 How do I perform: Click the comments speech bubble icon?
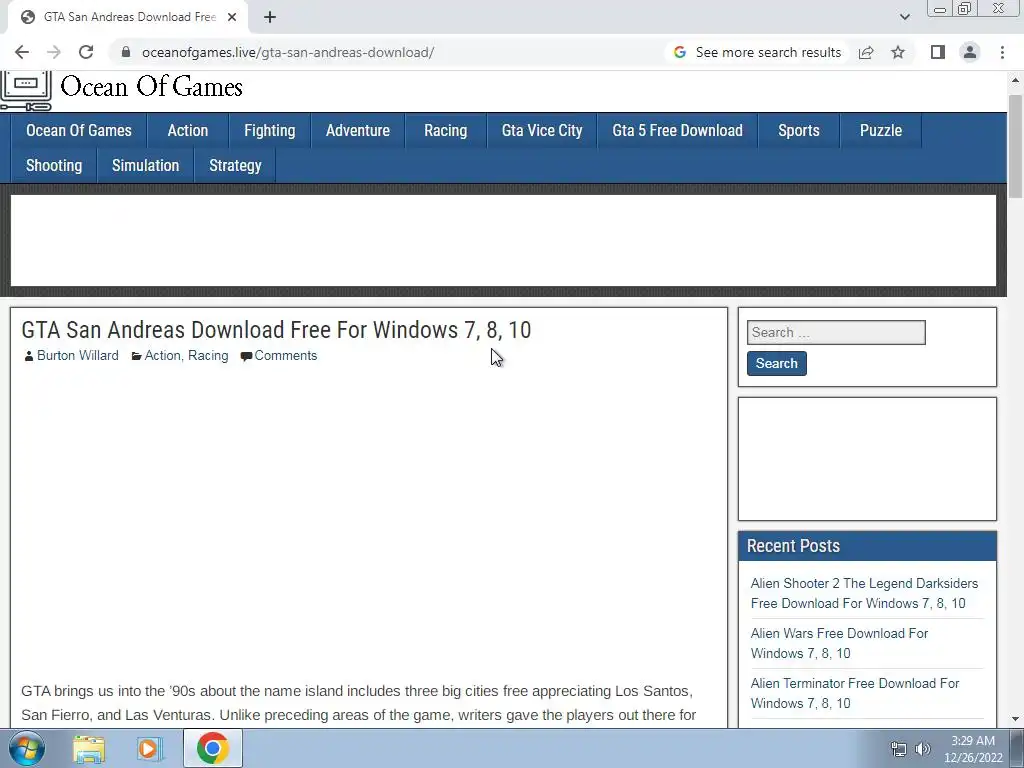click(246, 356)
